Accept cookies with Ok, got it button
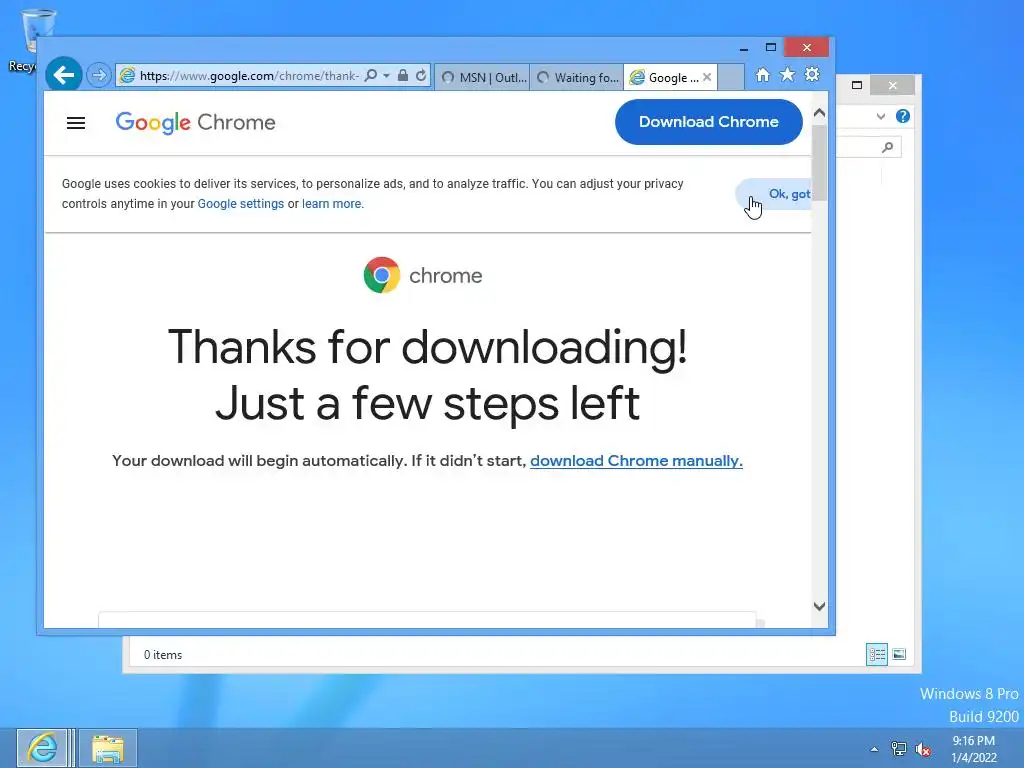 click(x=774, y=194)
